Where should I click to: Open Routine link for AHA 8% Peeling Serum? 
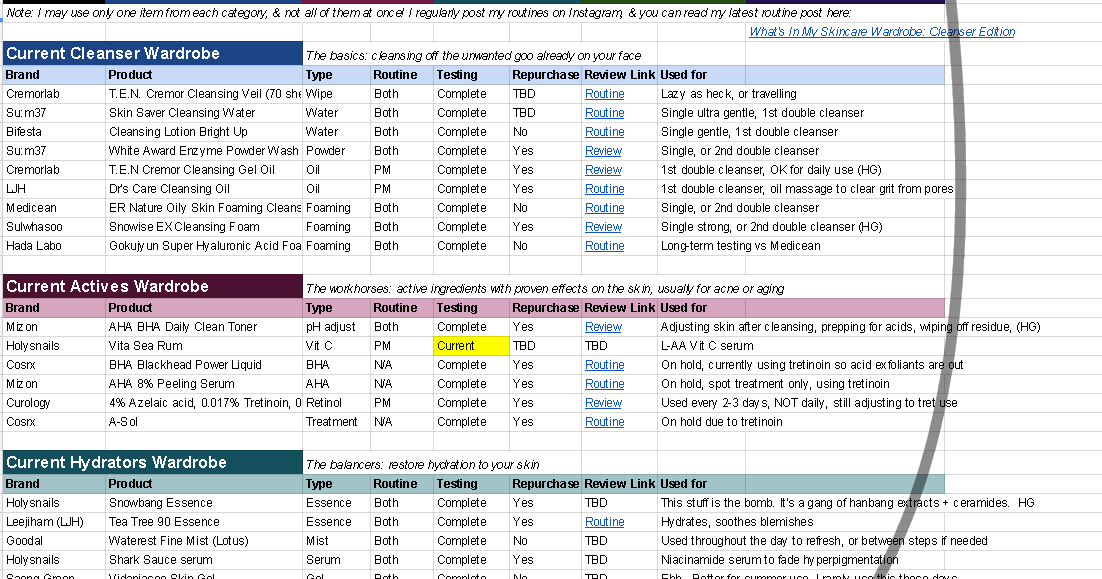pos(604,384)
